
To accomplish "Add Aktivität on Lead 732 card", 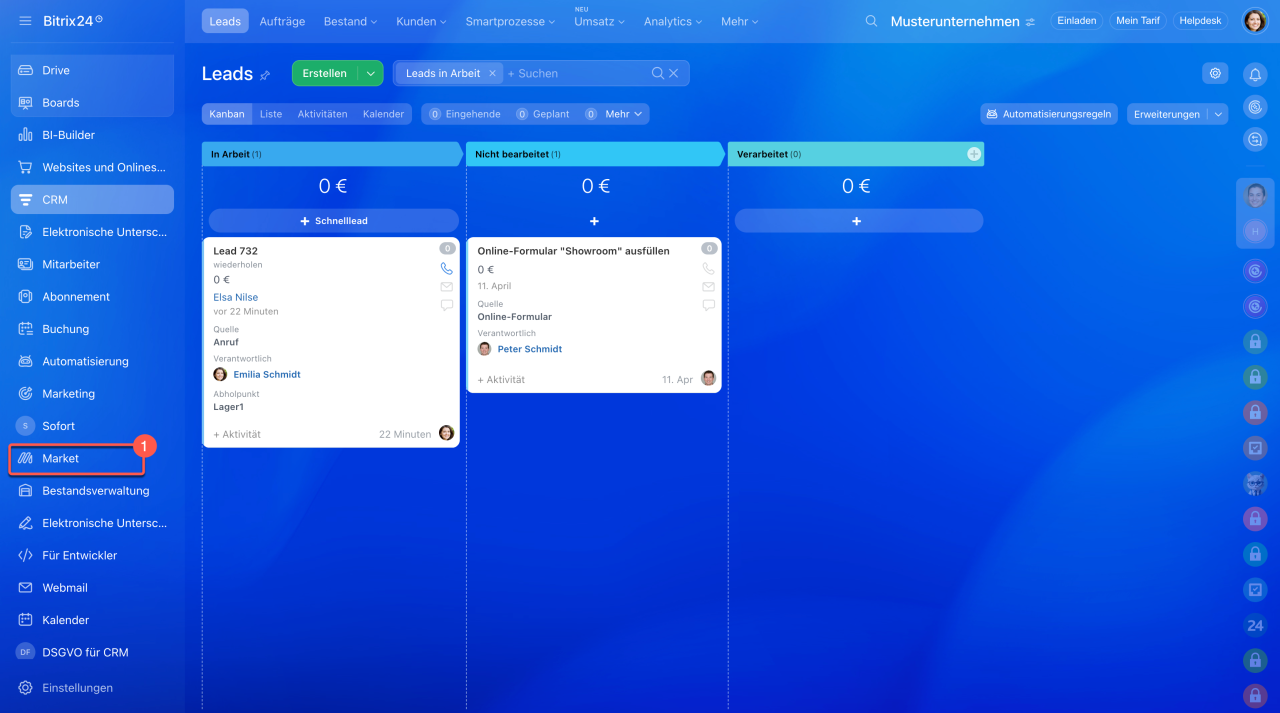I will [237, 434].
